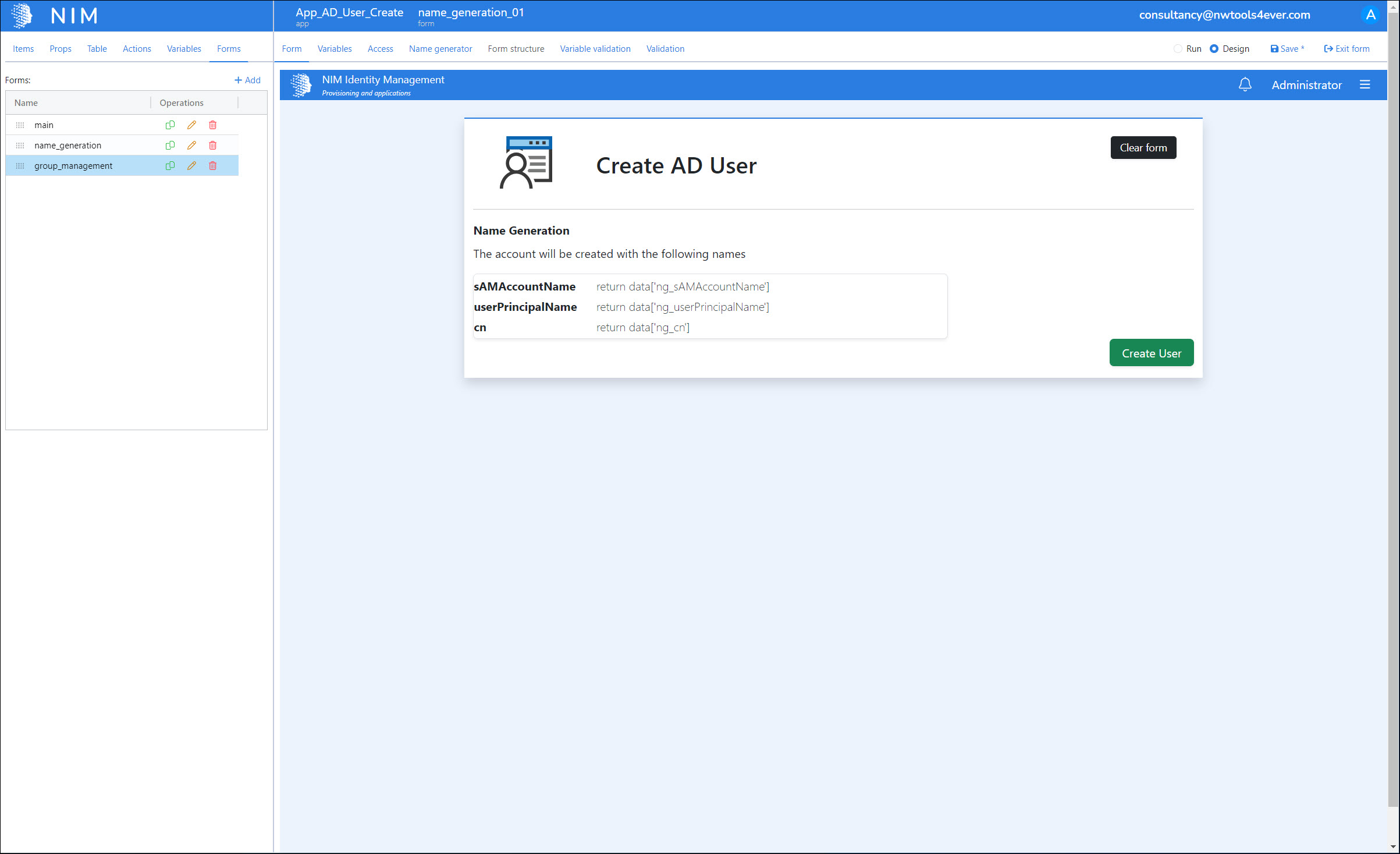Click the Clear form button
Screen dimensions: 1400x854
[x=1143, y=148]
